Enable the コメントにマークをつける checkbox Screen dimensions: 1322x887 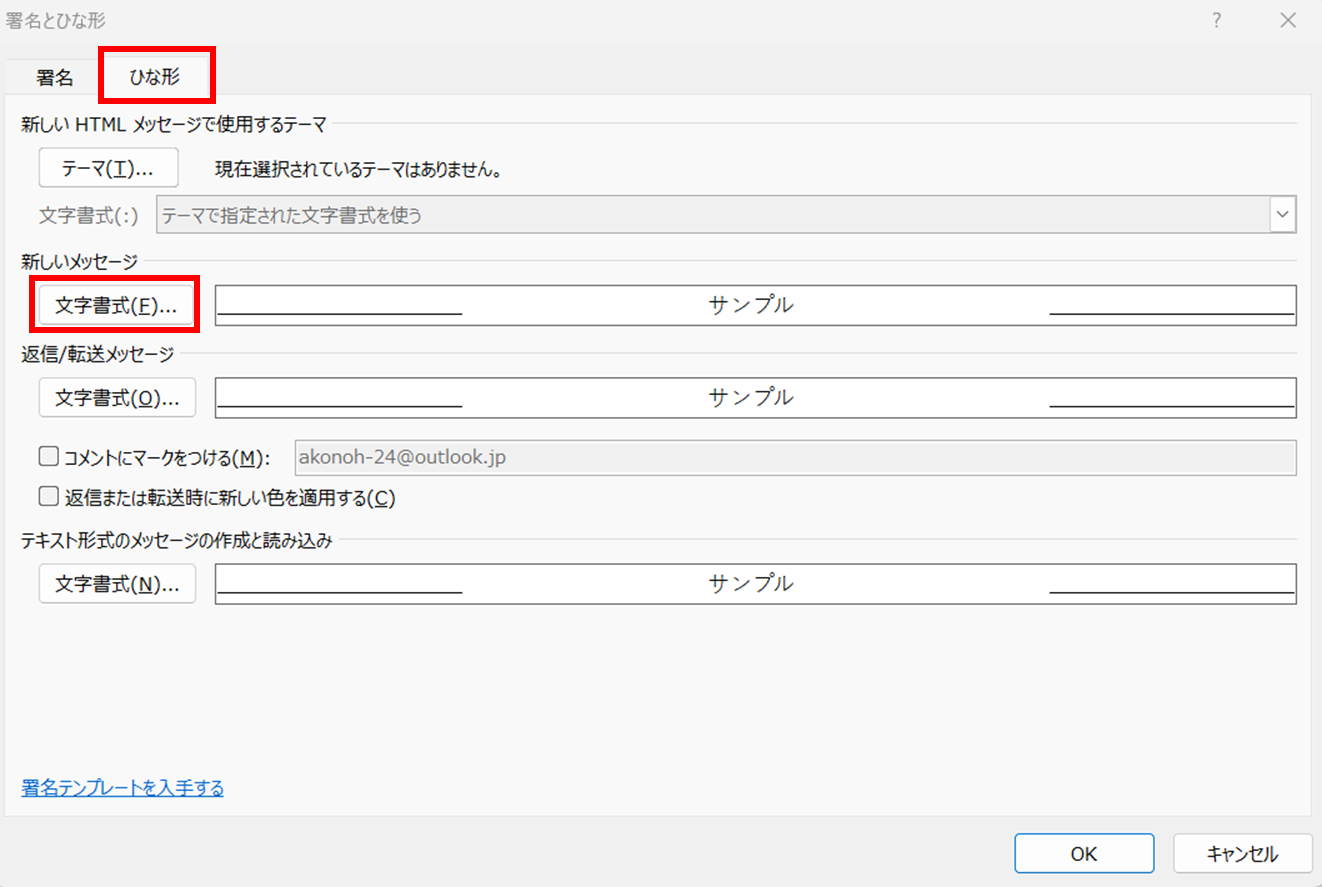(x=48, y=458)
